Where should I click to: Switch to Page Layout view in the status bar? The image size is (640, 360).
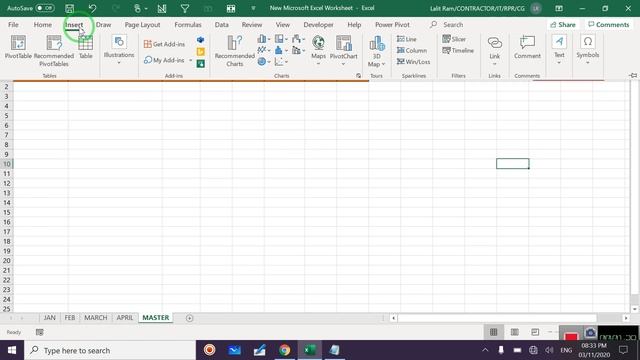click(515, 332)
